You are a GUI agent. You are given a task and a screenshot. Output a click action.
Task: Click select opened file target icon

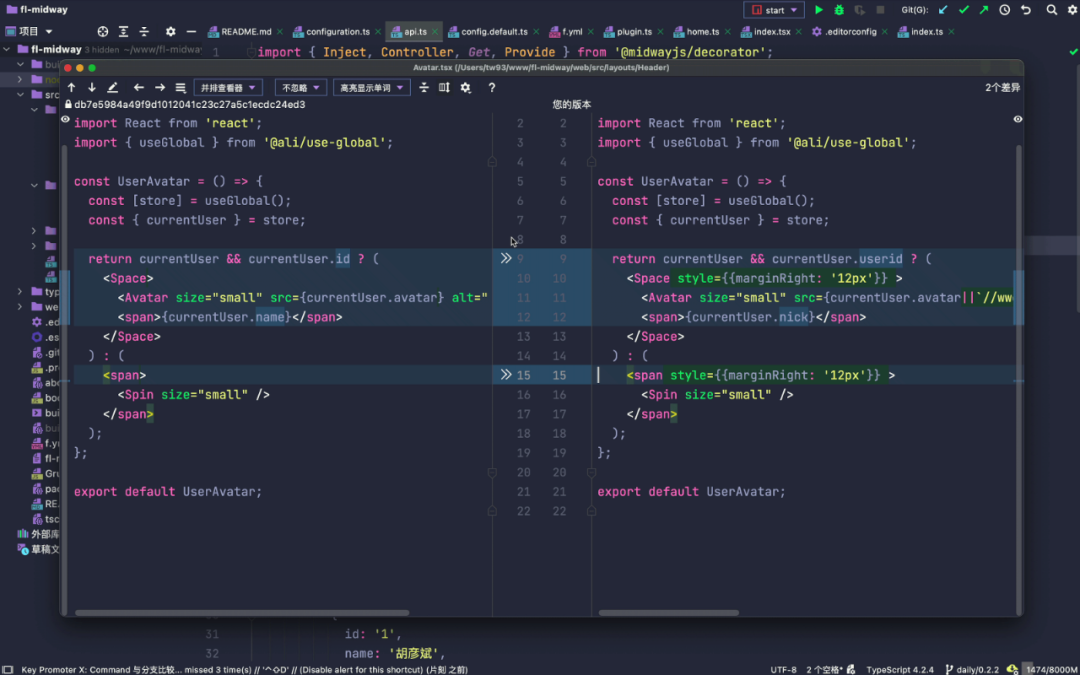pos(103,32)
